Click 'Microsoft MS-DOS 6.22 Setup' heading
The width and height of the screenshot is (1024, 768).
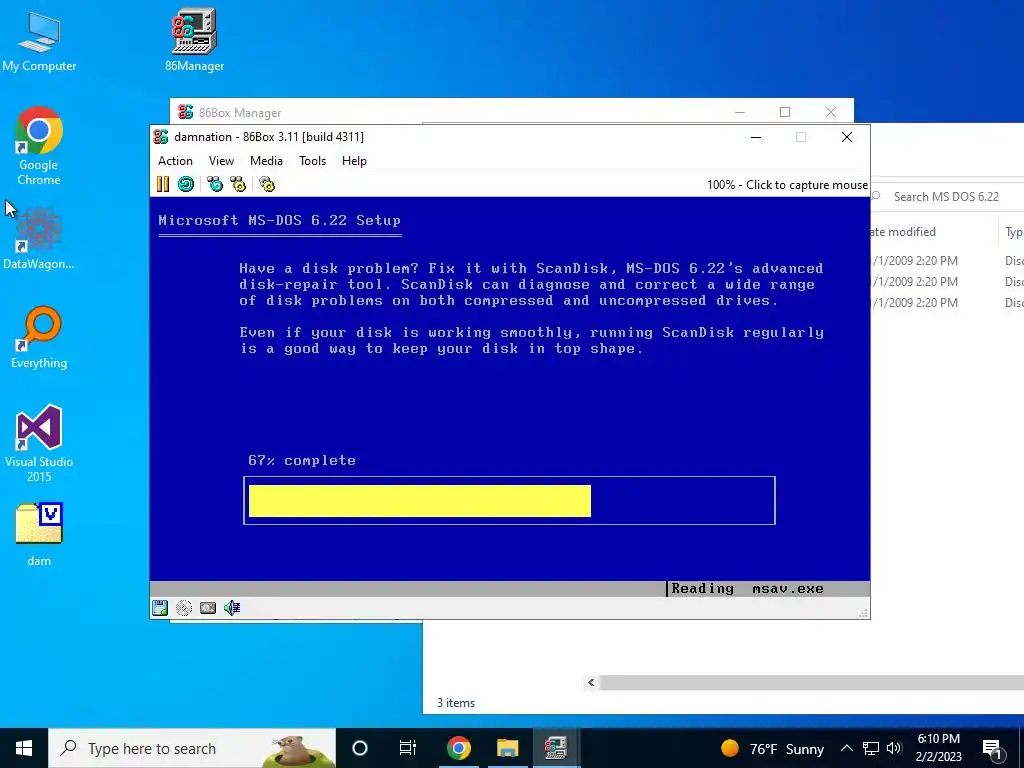tap(280, 220)
